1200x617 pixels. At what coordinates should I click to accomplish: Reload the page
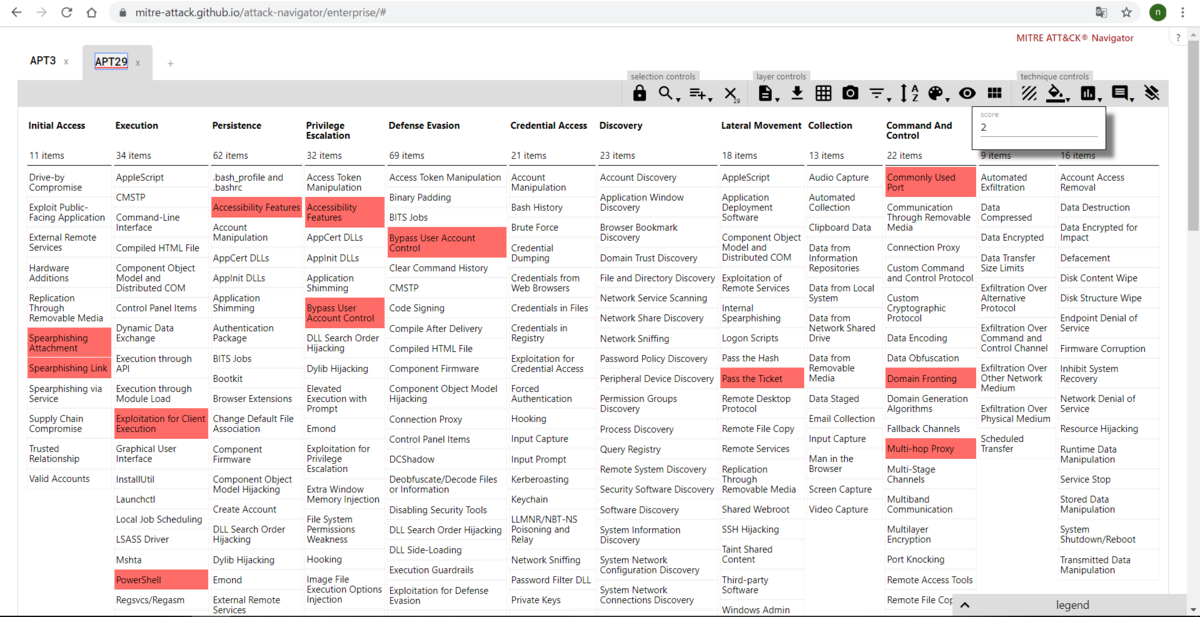(66, 12)
